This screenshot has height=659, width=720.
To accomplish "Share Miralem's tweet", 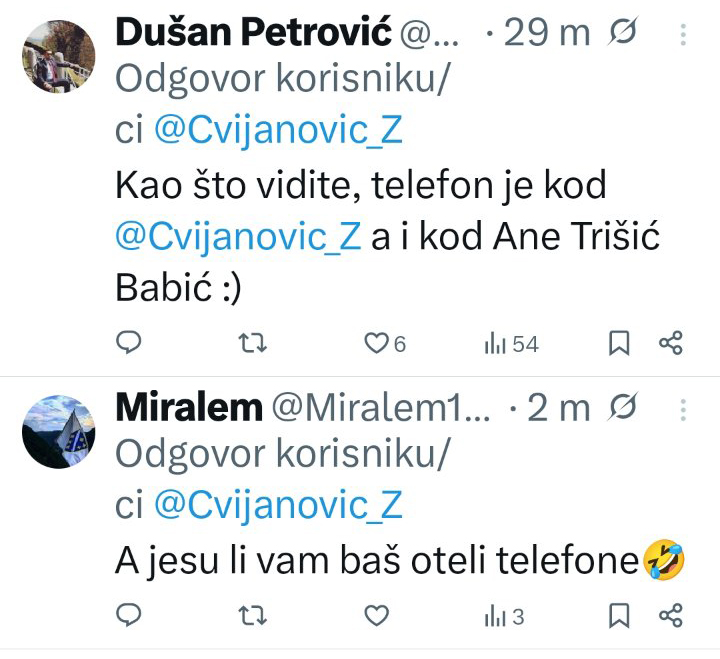I will coord(670,616).
